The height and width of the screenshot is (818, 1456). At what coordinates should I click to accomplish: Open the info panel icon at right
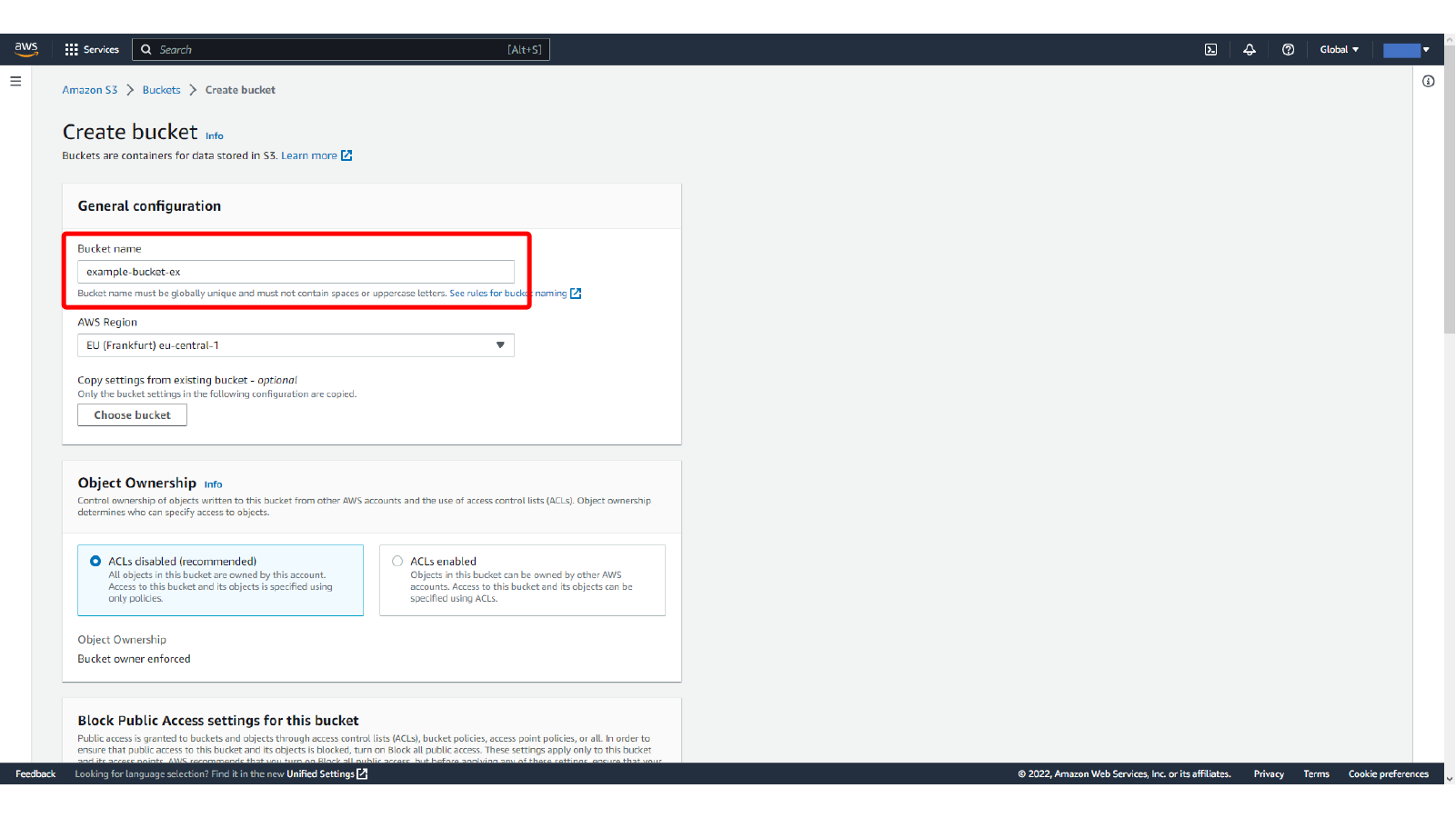(x=1429, y=81)
